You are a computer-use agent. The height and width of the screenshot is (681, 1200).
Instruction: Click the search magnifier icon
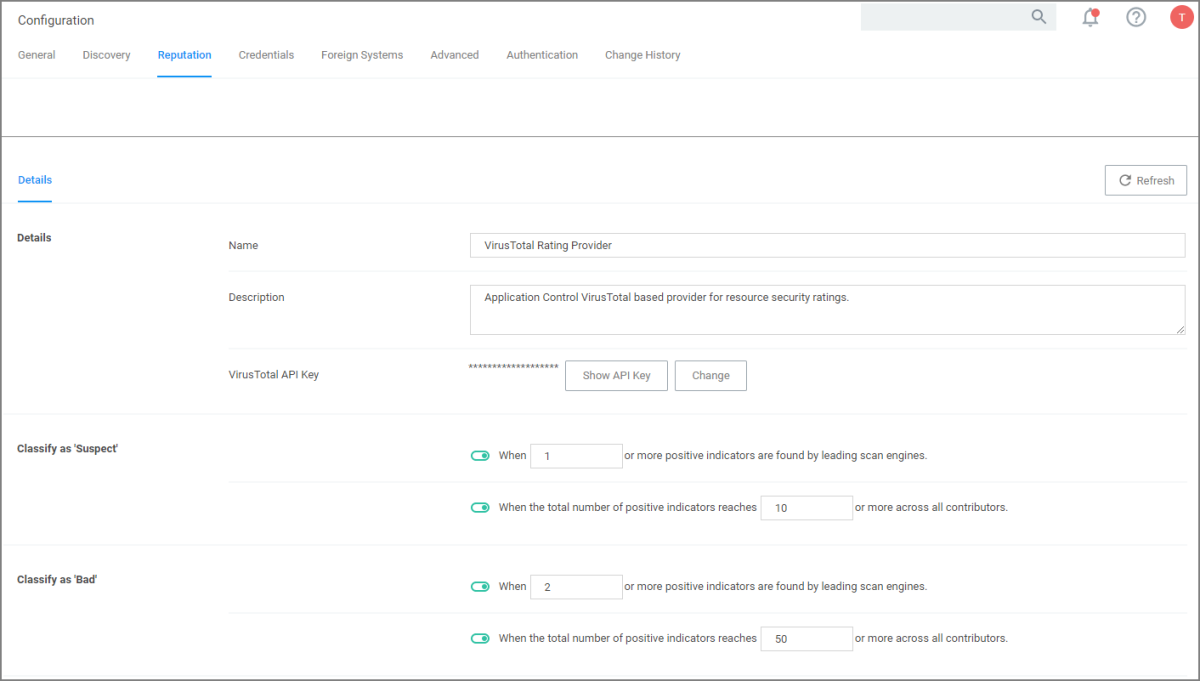pos(1039,17)
